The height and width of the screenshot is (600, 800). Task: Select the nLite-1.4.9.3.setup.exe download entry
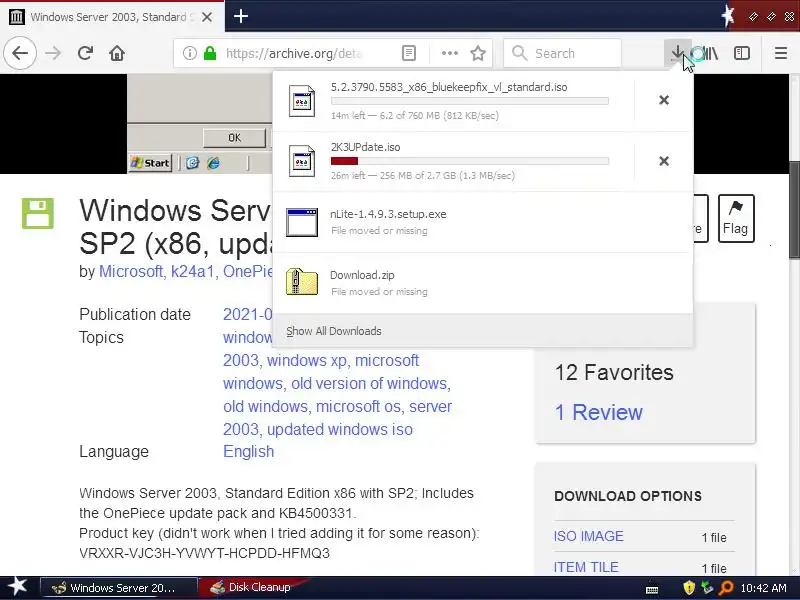[483, 222]
